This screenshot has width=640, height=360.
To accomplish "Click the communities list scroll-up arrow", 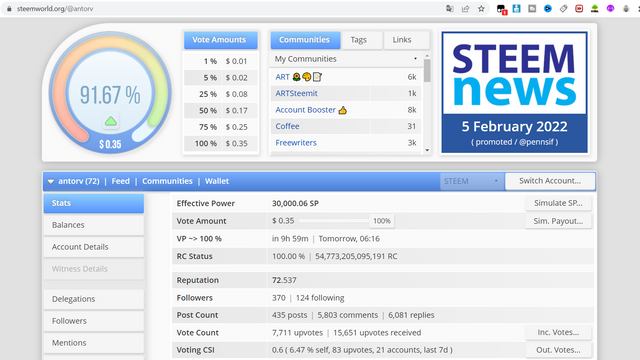I will 427,56.
